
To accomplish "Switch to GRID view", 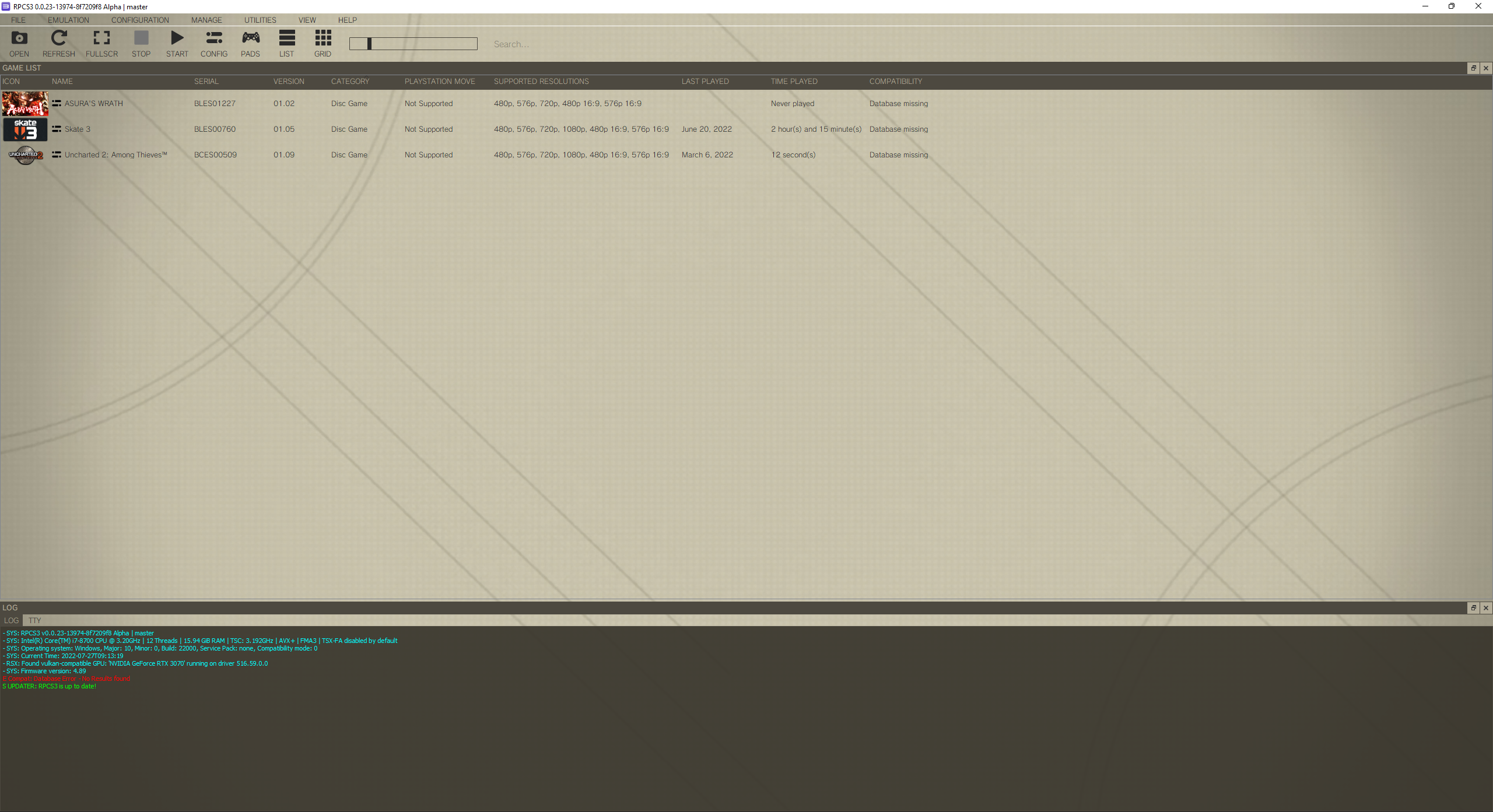I will 322,43.
